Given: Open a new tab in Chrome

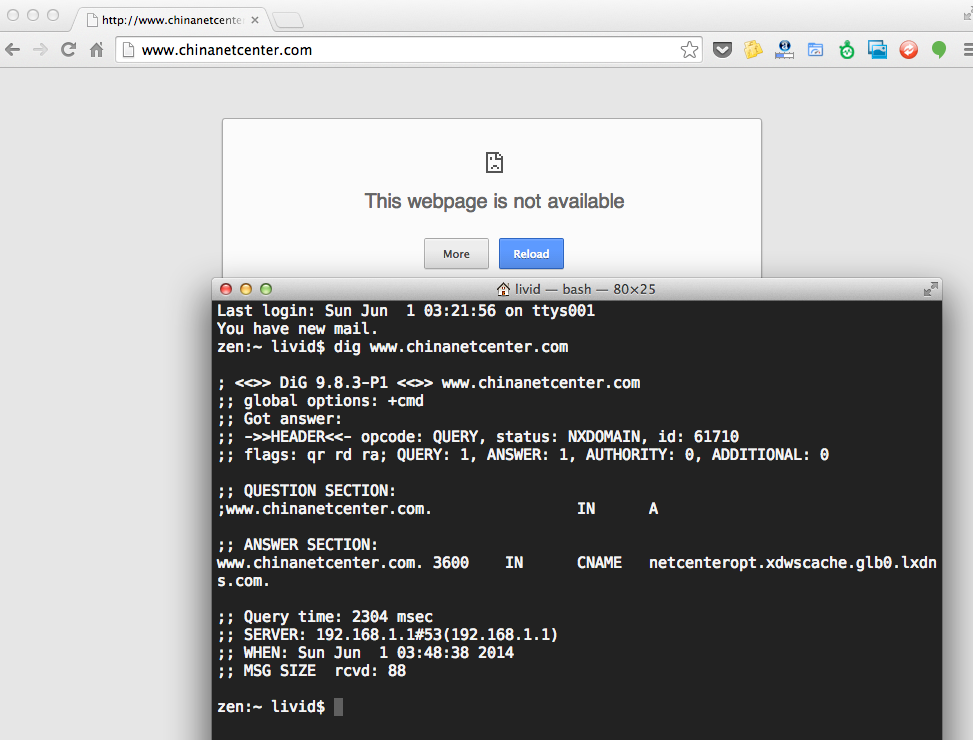Looking at the screenshot, I should tap(288, 20).
